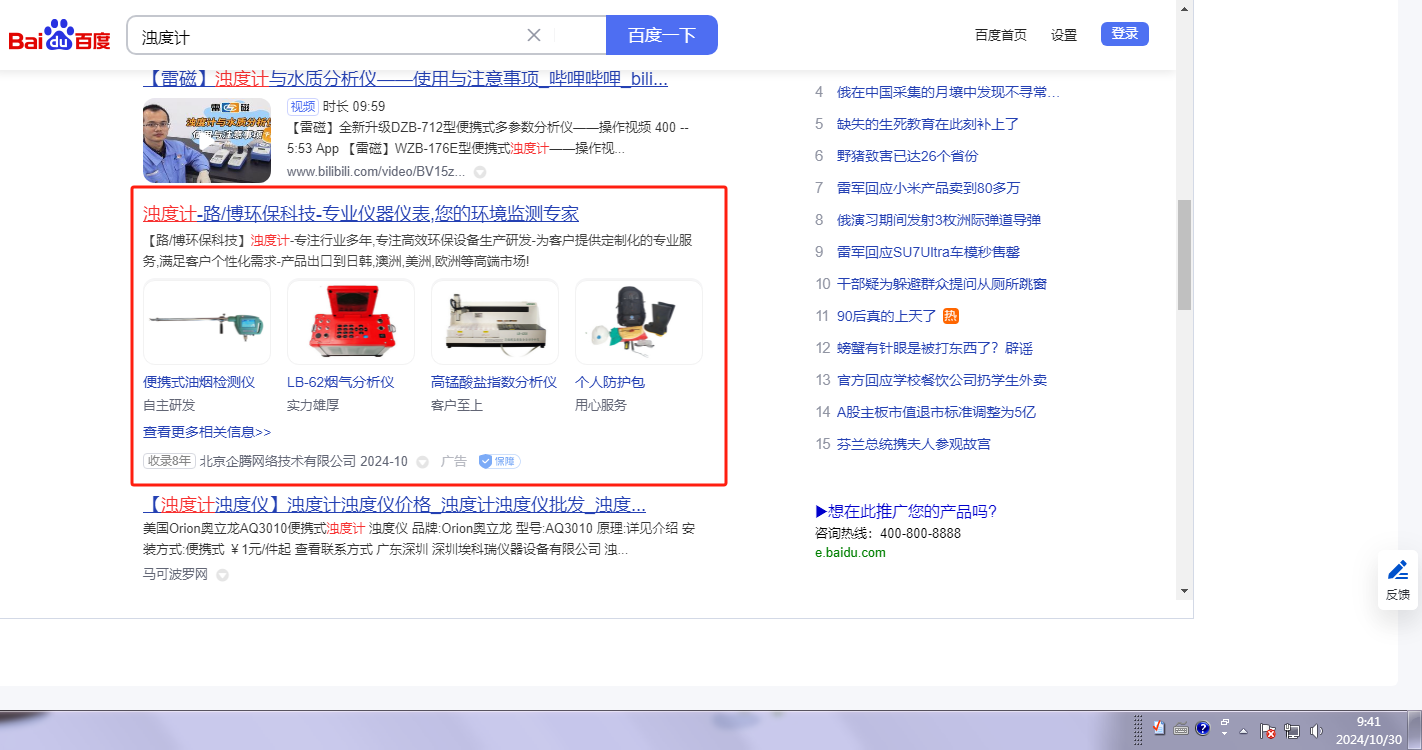Click the page scrollbar up arrow

[1185, 8]
